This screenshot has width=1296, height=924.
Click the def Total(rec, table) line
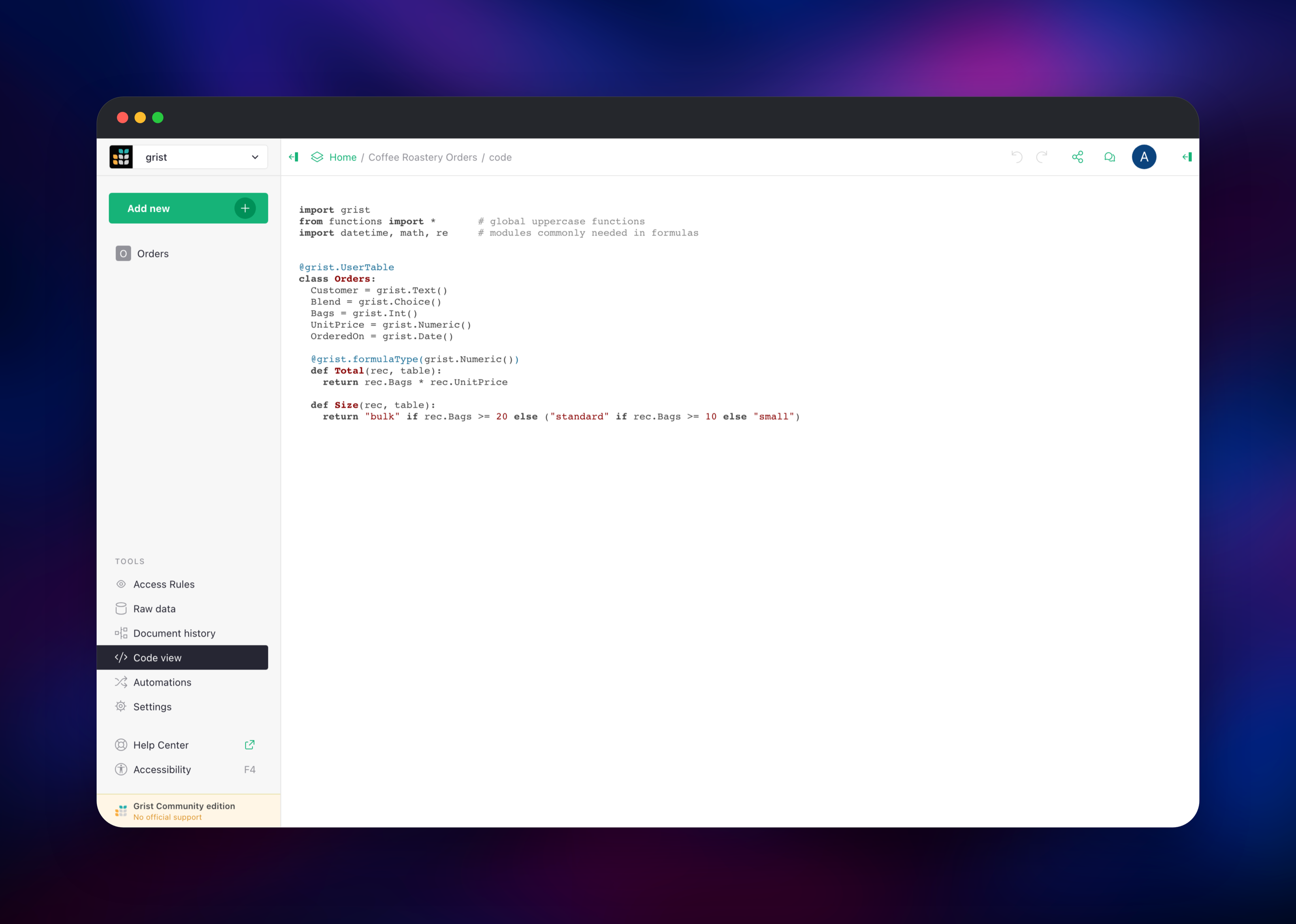pos(376,371)
